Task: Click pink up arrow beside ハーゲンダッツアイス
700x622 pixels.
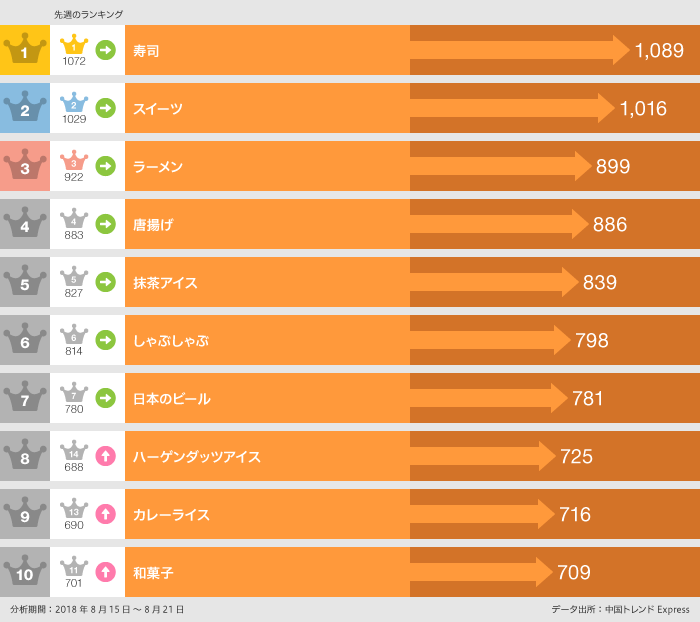Action: pyautogui.click(x=105, y=456)
